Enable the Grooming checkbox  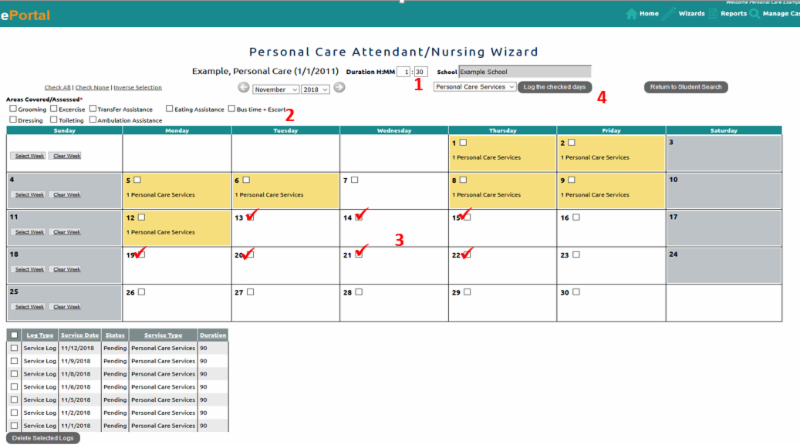(13, 109)
